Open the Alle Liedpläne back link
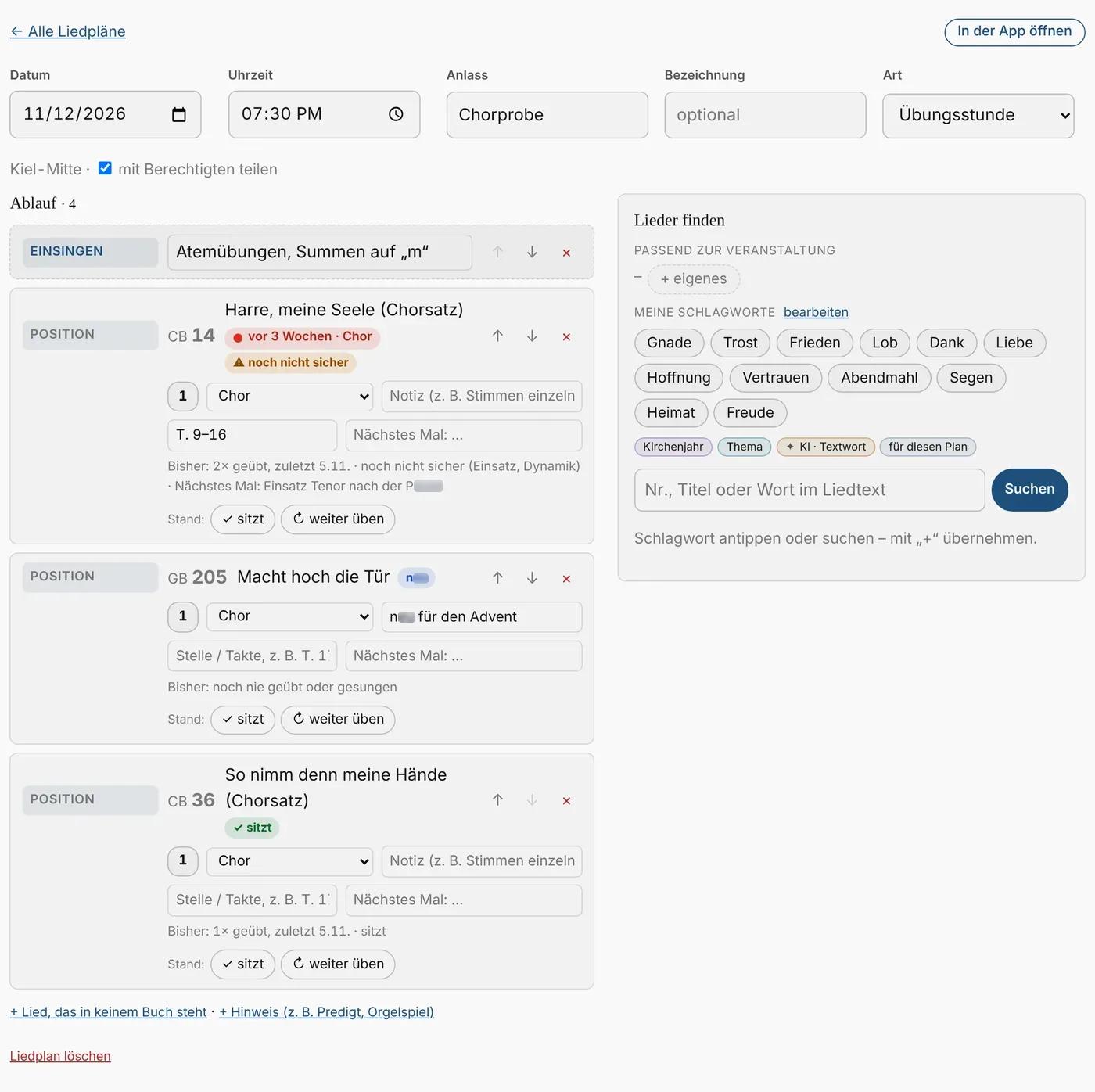 (x=68, y=31)
